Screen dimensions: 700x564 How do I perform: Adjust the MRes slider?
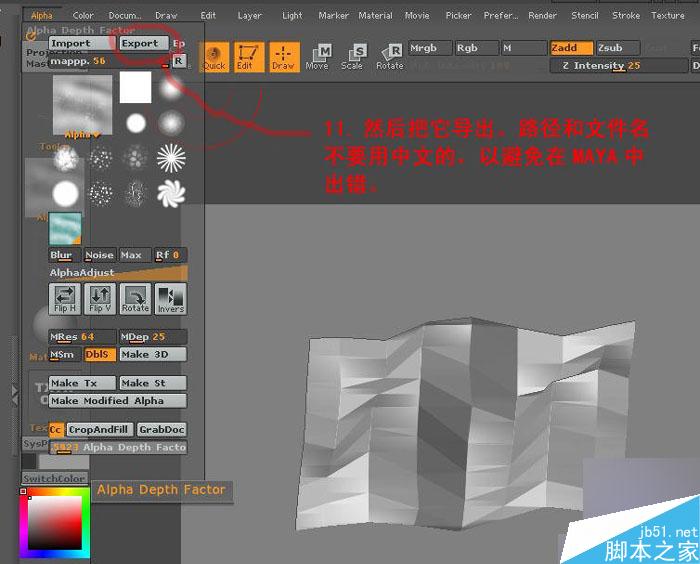click(82, 337)
